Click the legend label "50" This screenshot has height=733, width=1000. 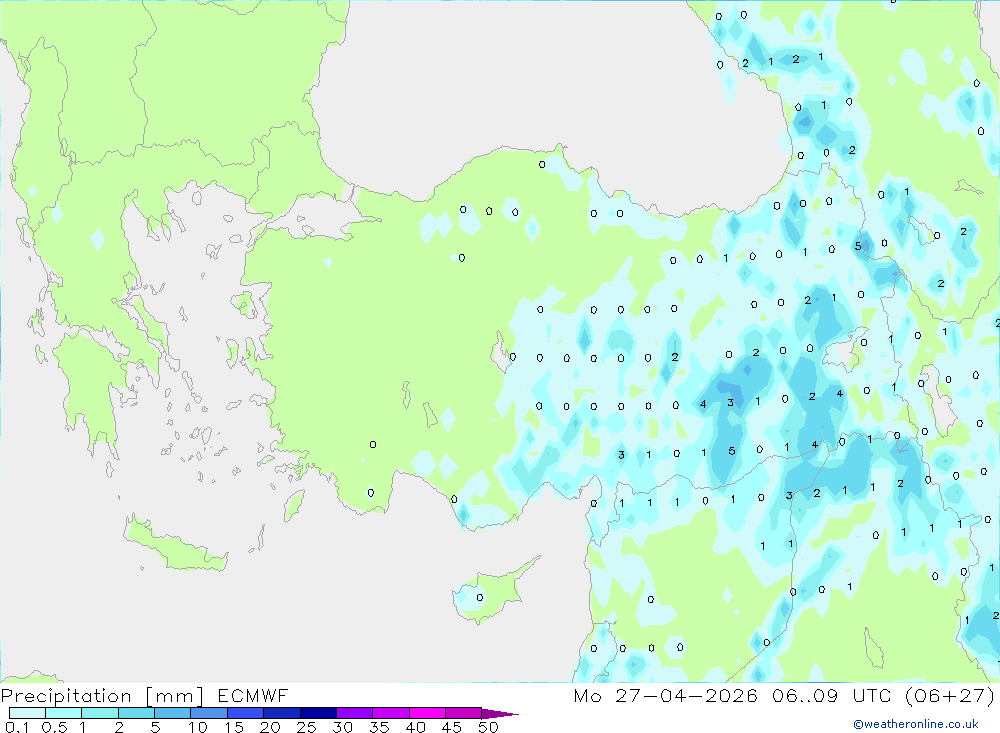point(488,727)
